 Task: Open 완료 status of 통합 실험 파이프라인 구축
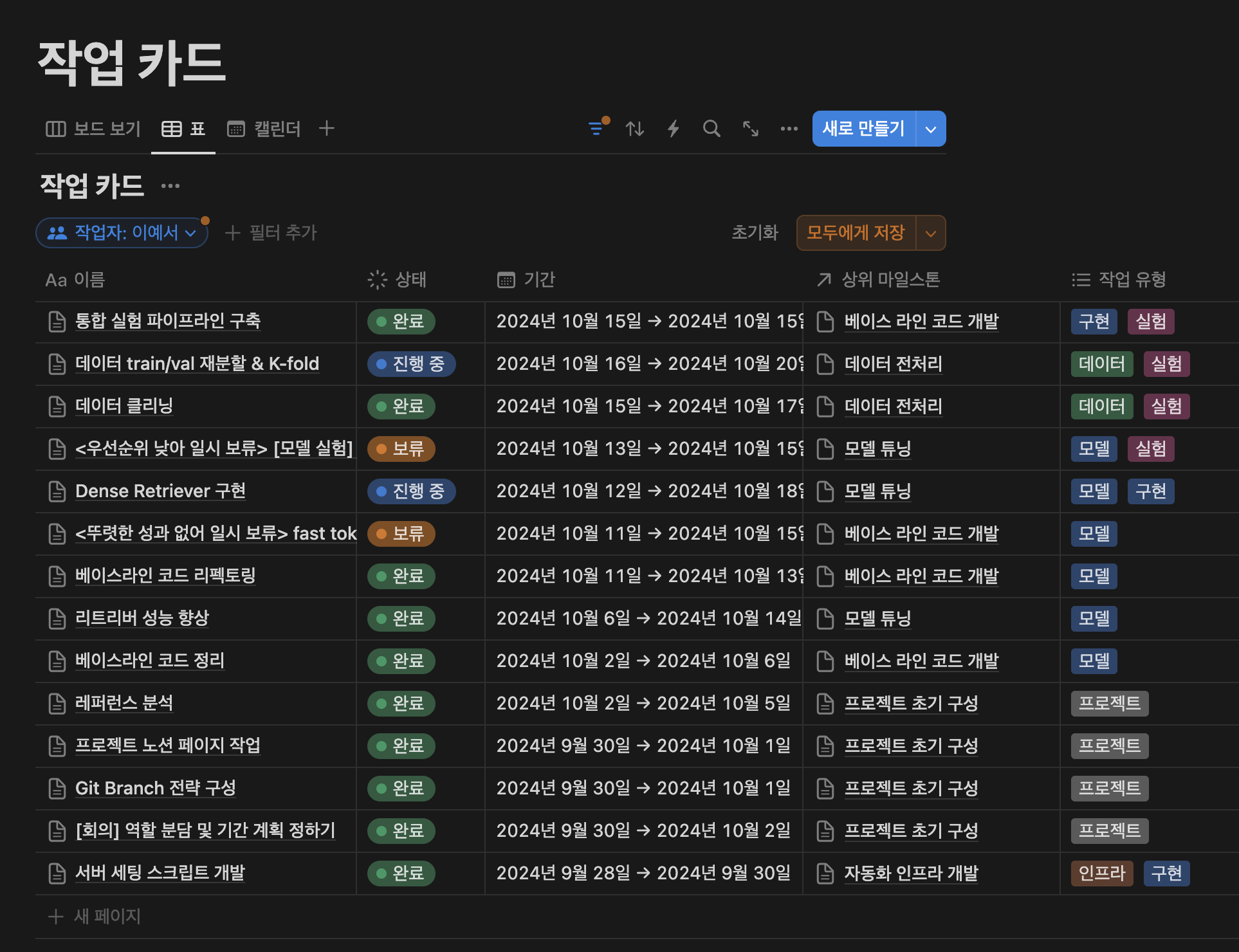pyautogui.click(x=401, y=322)
